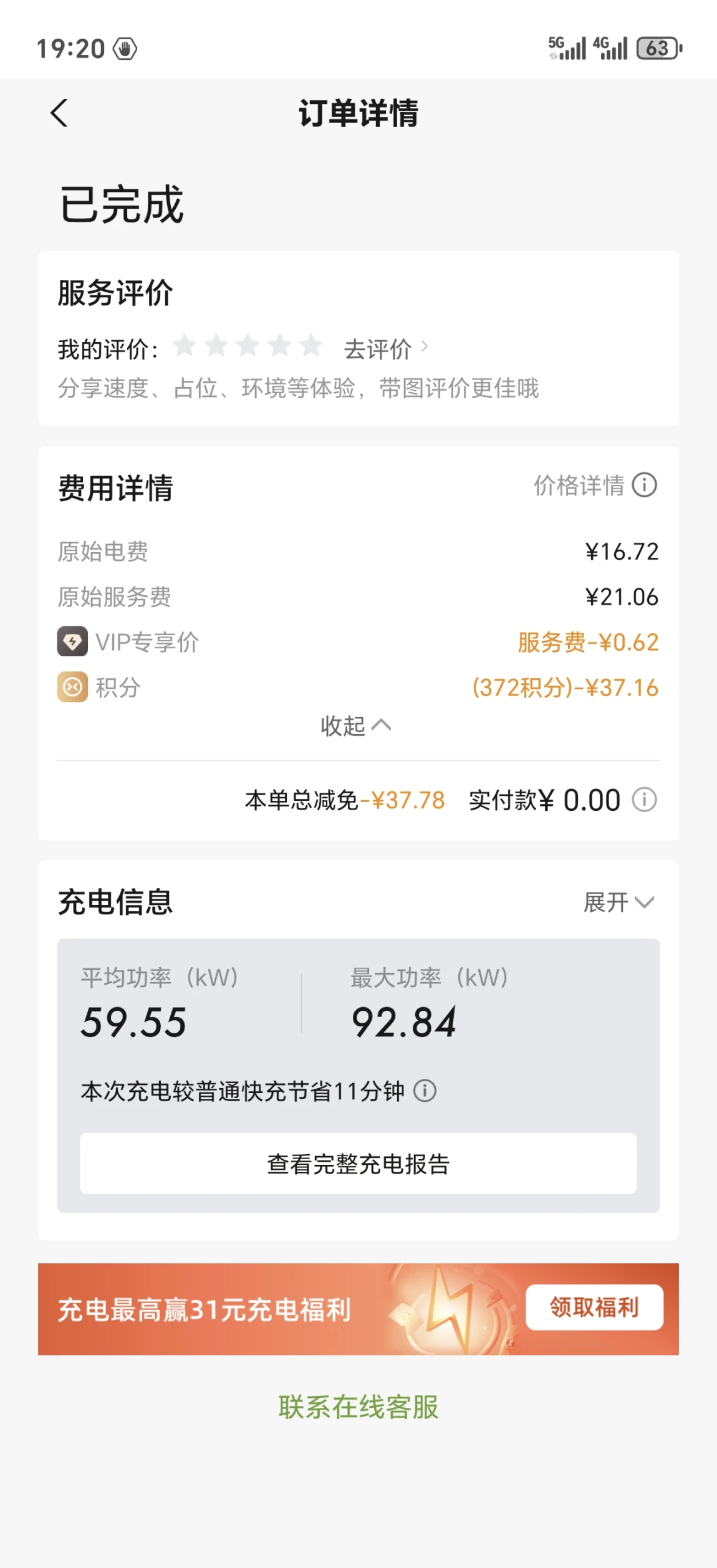
Task: Collapse the fee details with 收起
Action: [355, 726]
